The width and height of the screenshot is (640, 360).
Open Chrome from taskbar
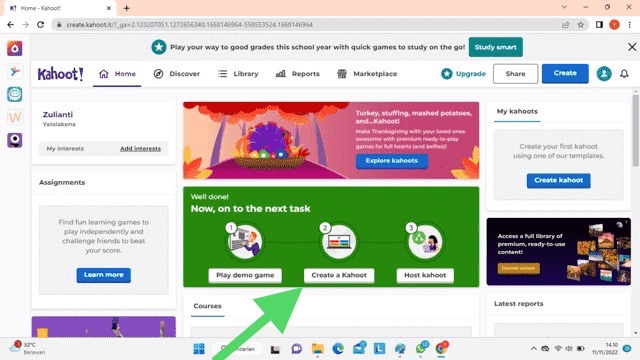click(x=441, y=349)
